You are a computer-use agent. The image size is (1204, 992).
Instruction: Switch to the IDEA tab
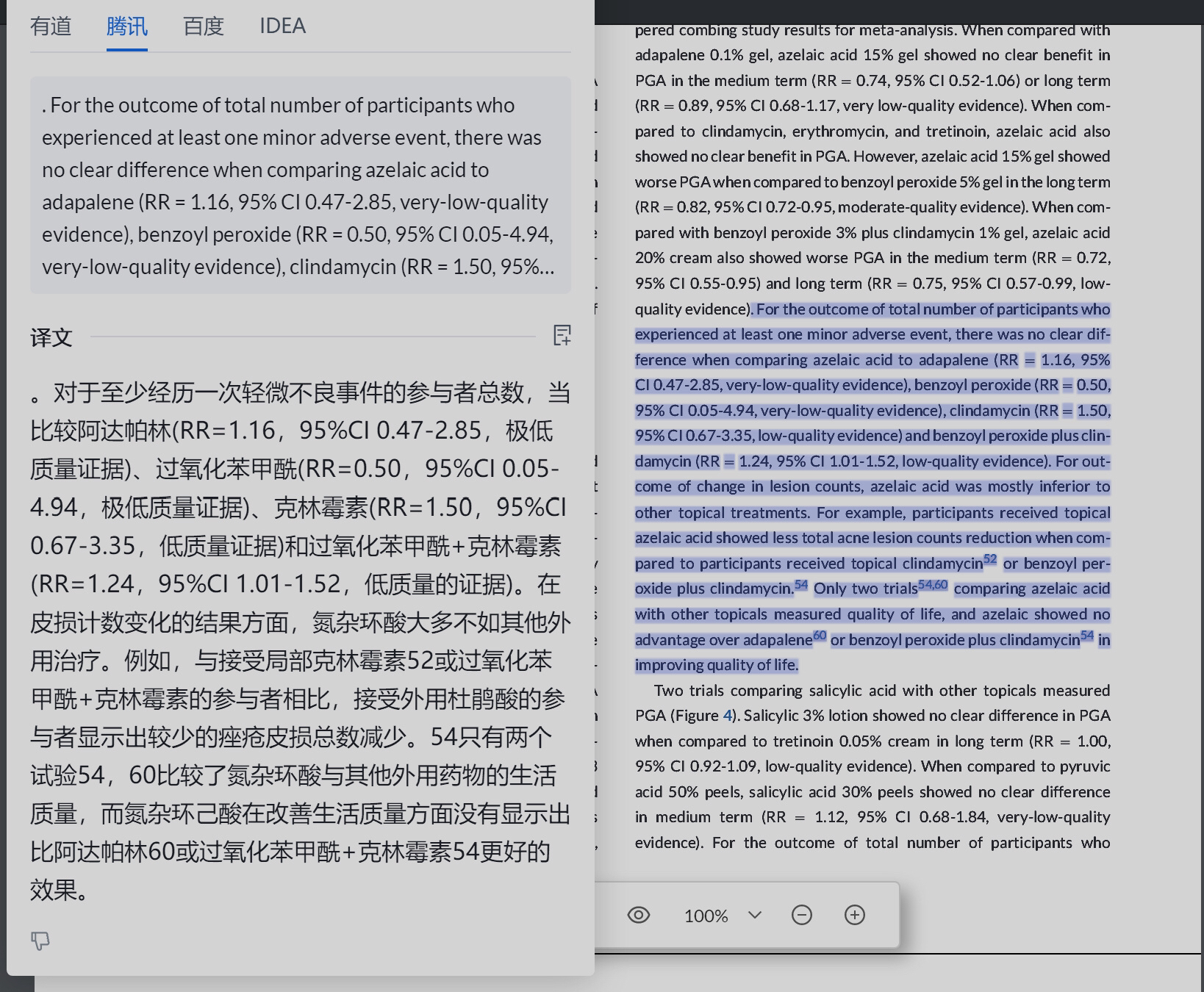282,26
